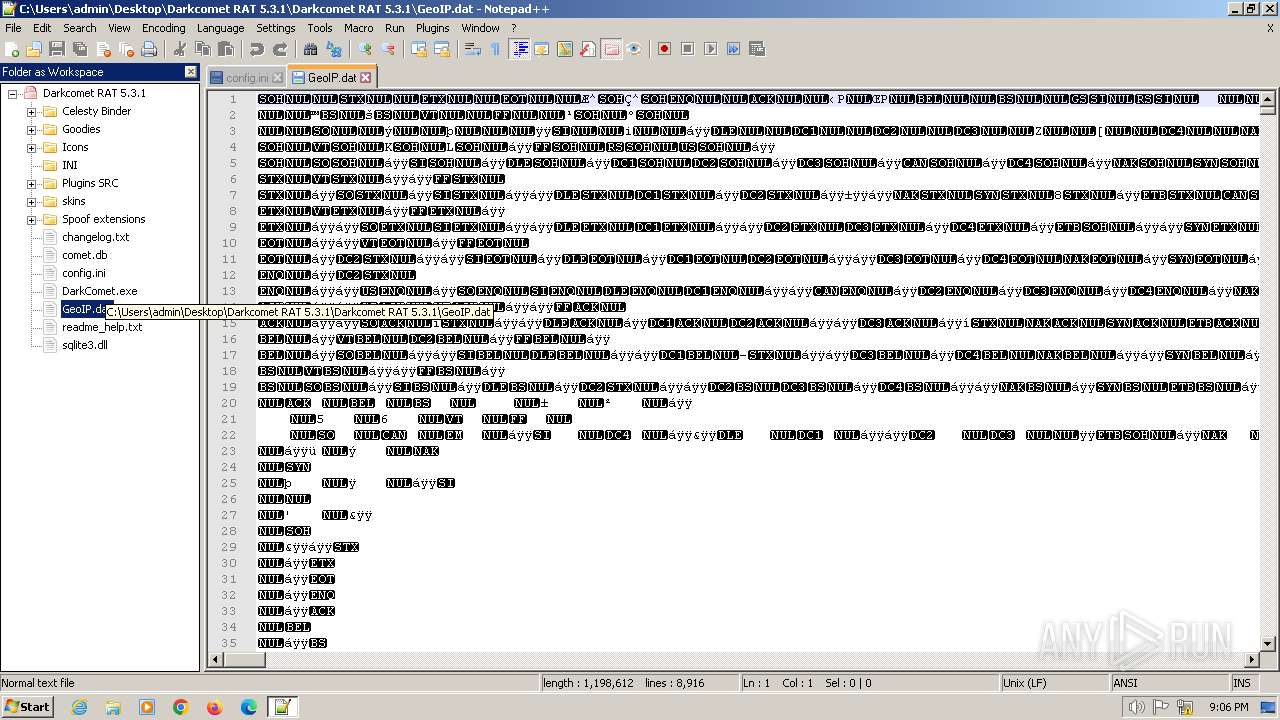Create a new document with New icon
Image resolution: width=1280 pixels, height=720 pixels.
pyautogui.click(x=13, y=49)
